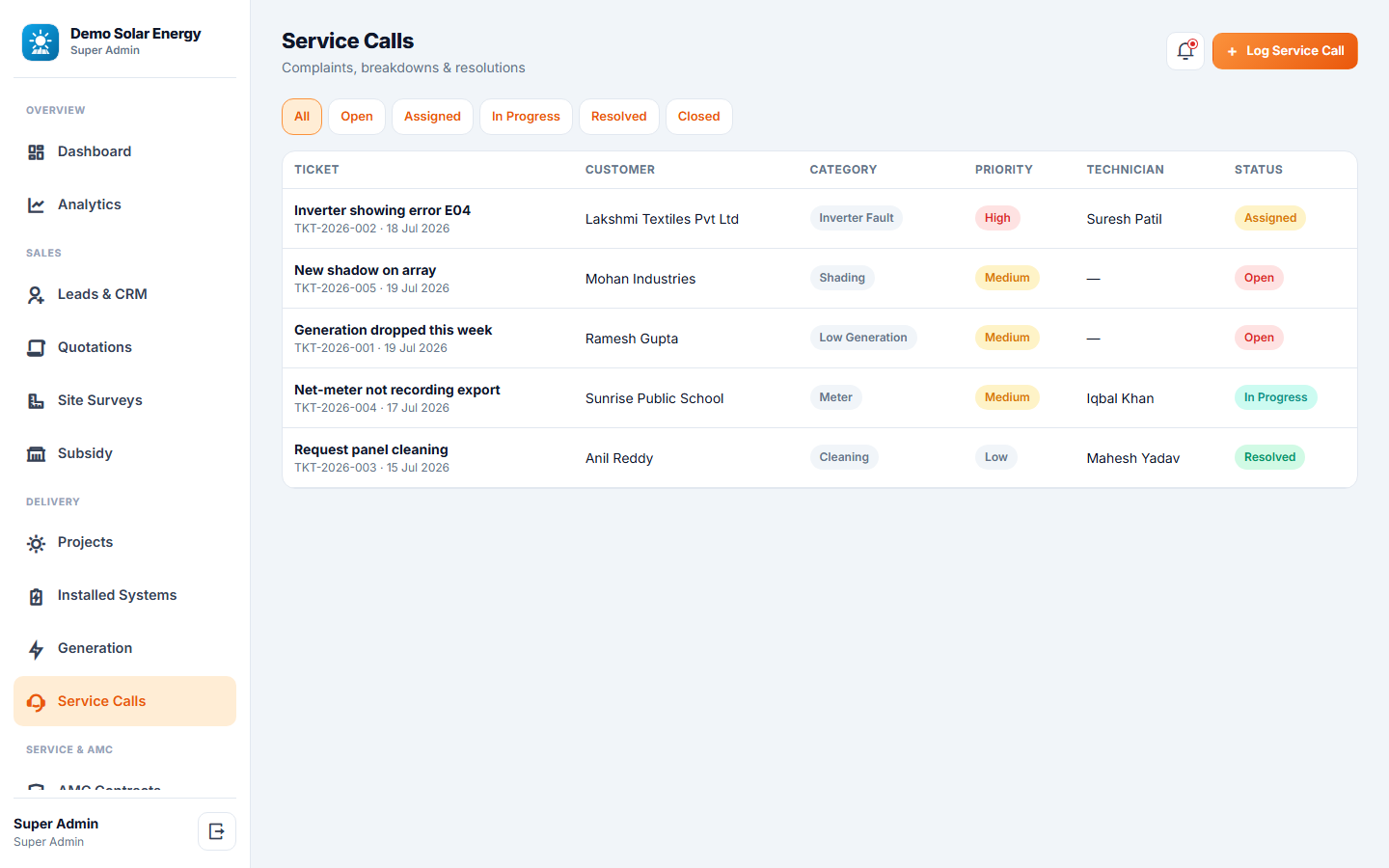Filter by Closed tickets
The height and width of the screenshot is (868, 1389).
click(x=699, y=117)
